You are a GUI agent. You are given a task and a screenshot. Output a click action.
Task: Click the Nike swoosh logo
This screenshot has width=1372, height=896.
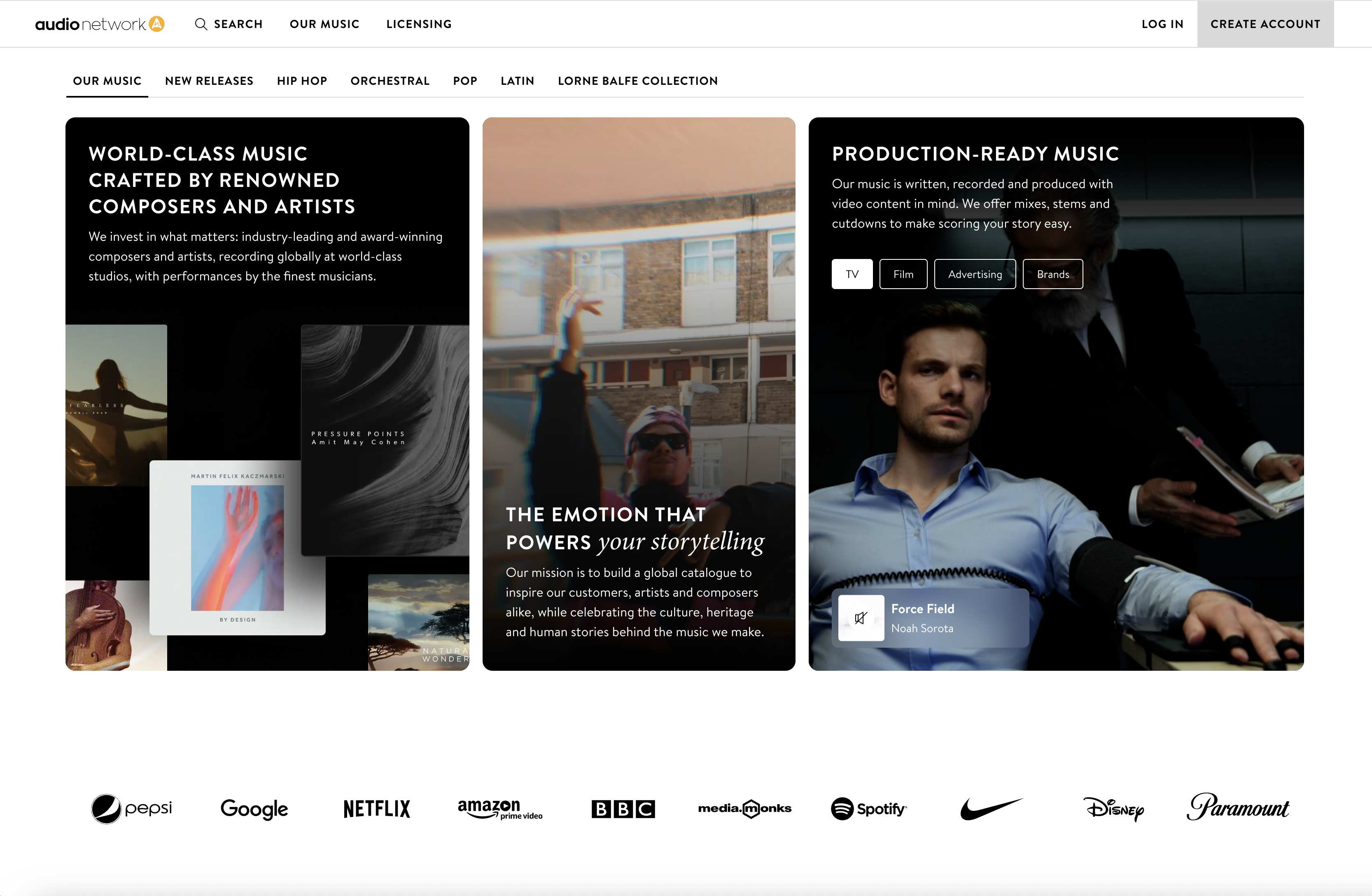coord(991,808)
